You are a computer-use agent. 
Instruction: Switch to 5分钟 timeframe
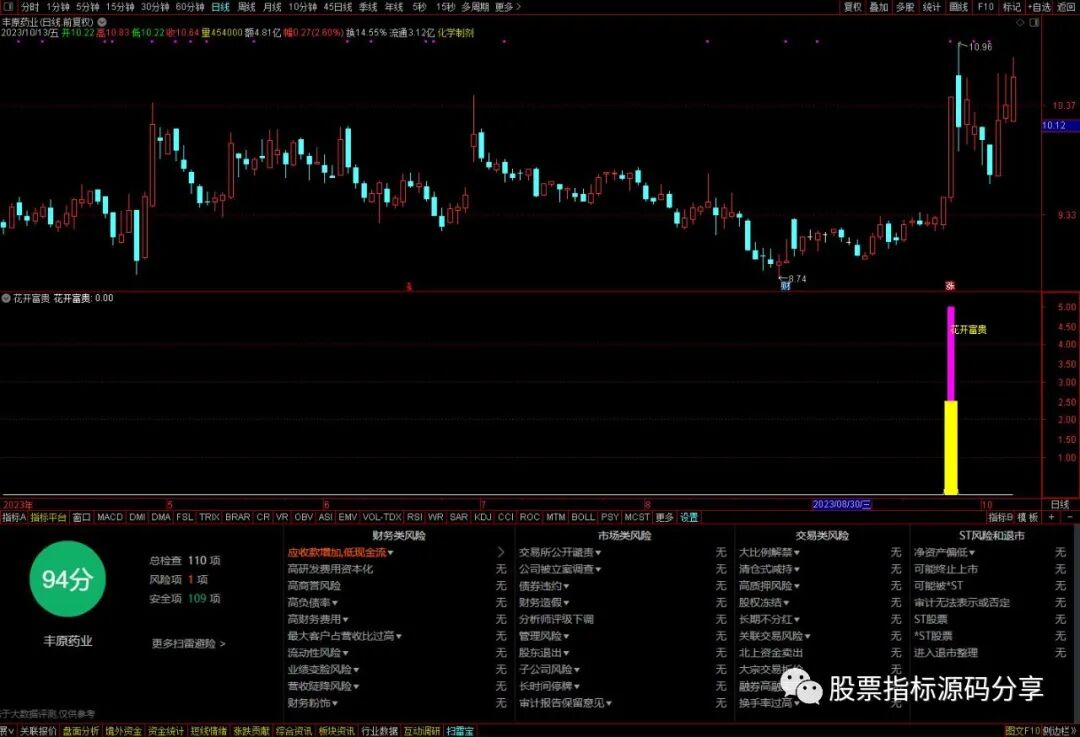click(87, 7)
